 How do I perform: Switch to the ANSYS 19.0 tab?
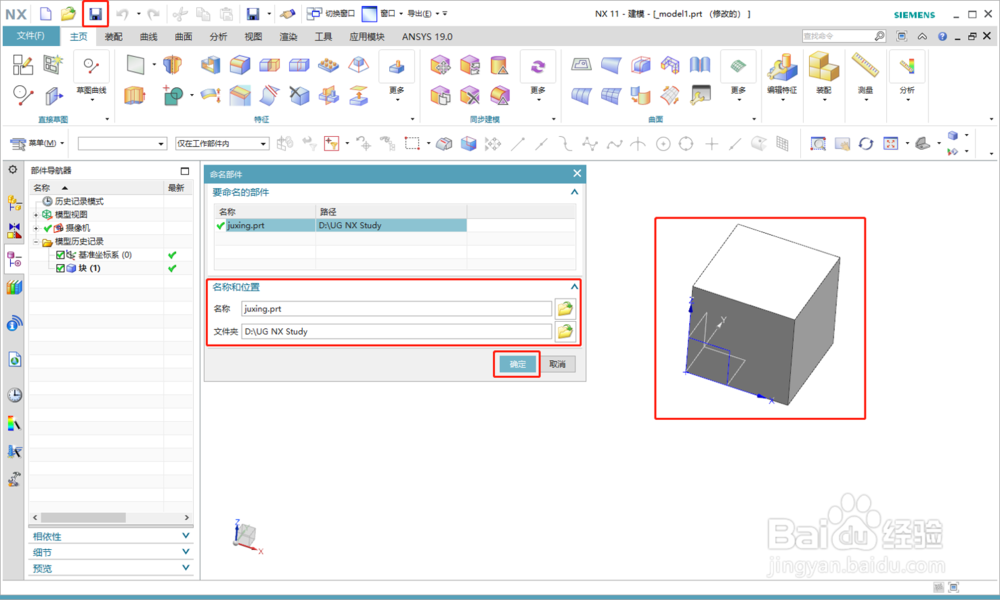coord(427,37)
